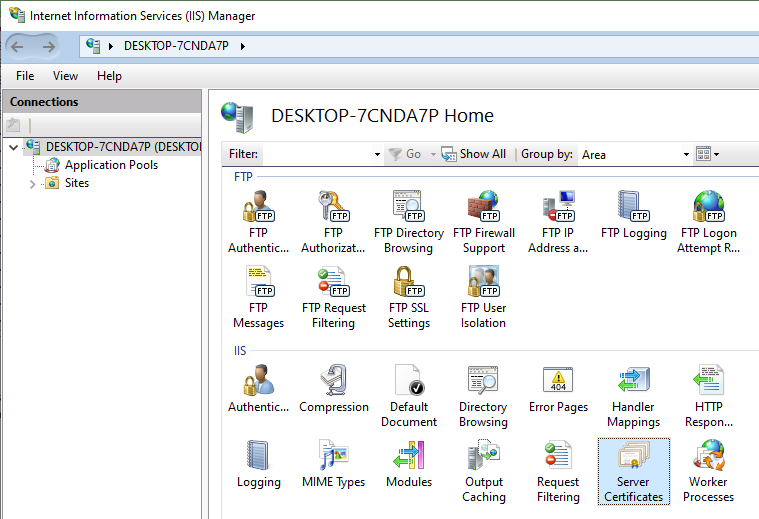Expand the Sites tree node
759x519 pixels.
33,184
